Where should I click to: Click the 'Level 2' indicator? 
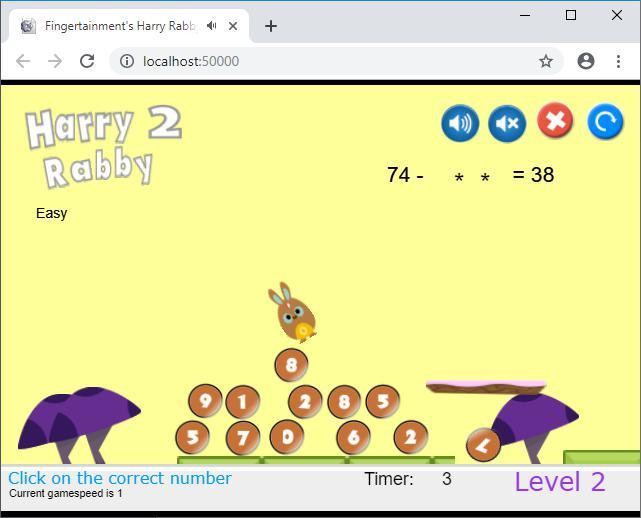click(560, 482)
